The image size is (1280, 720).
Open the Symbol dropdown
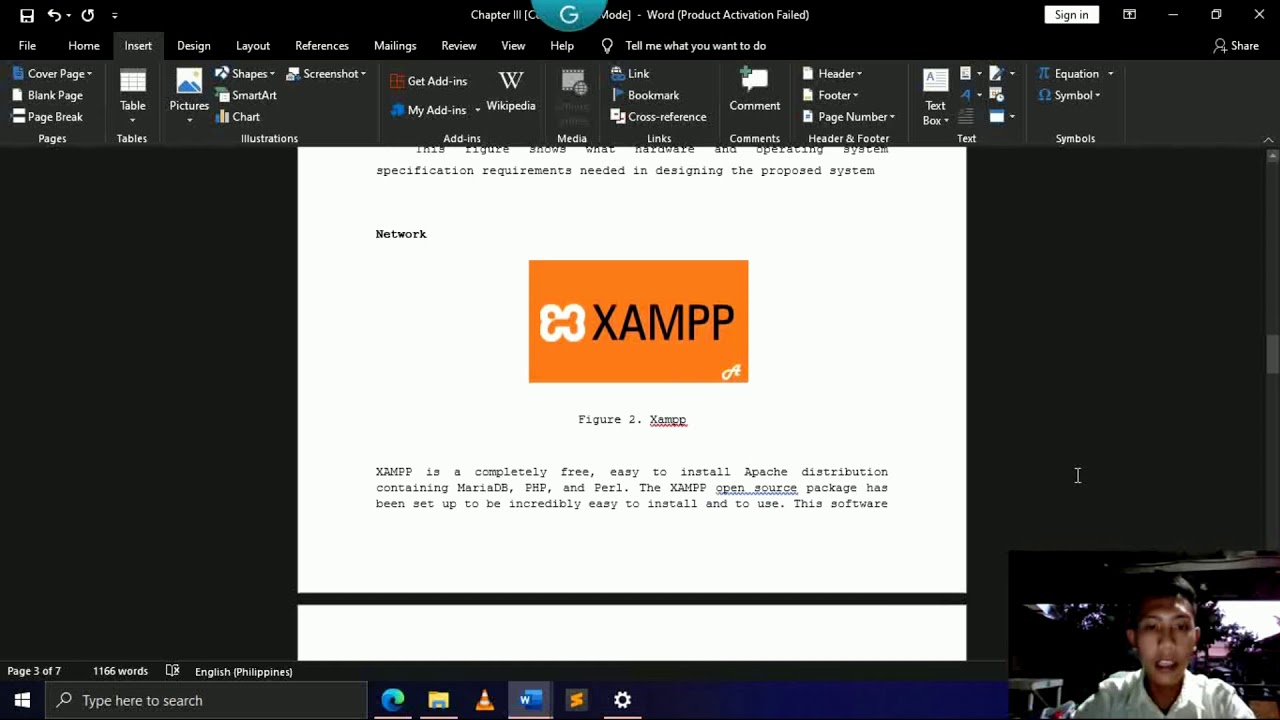[1069, 95]
